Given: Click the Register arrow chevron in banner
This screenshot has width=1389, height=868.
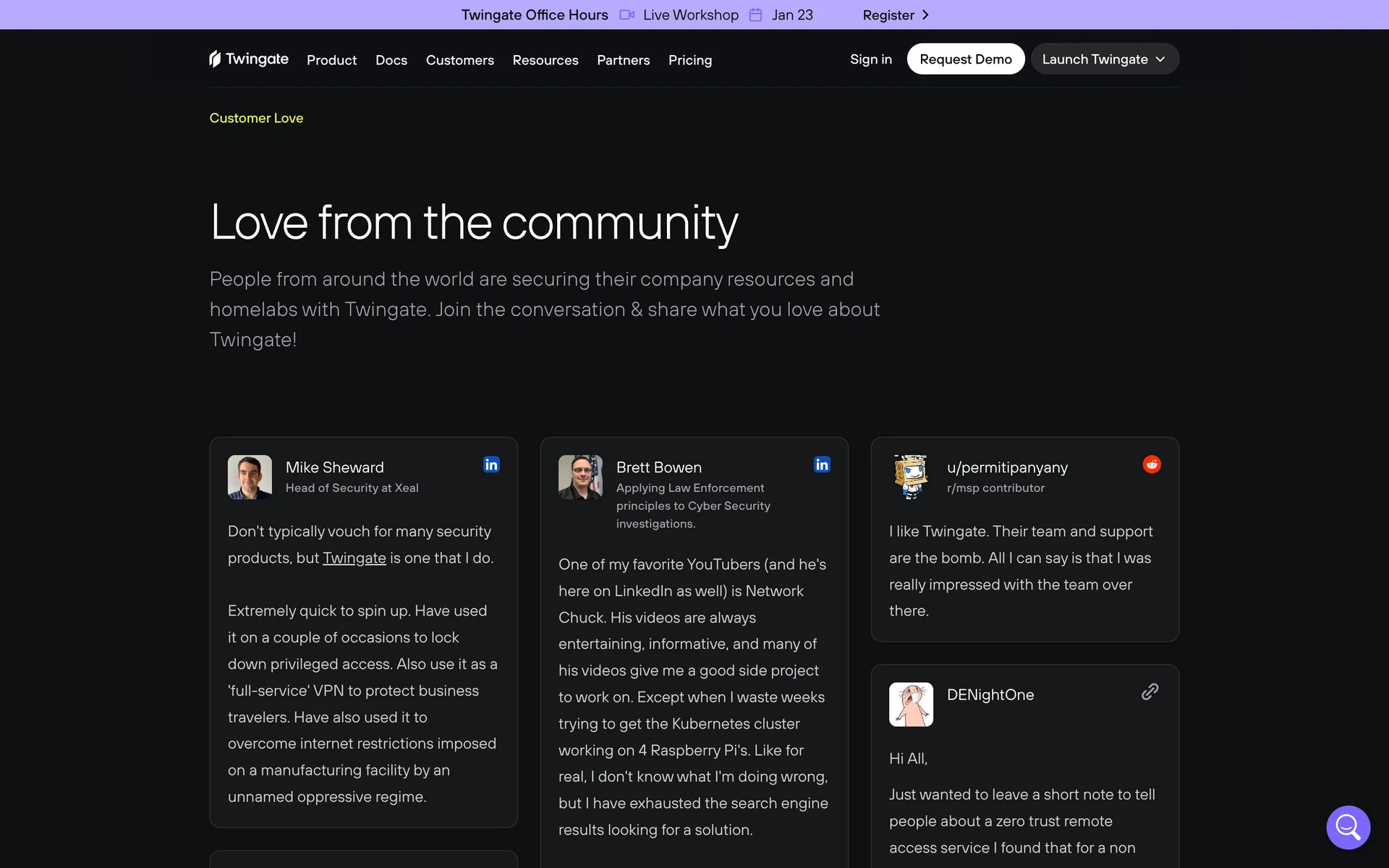Looking at the screenshot, I should click(x=925, y=15).
